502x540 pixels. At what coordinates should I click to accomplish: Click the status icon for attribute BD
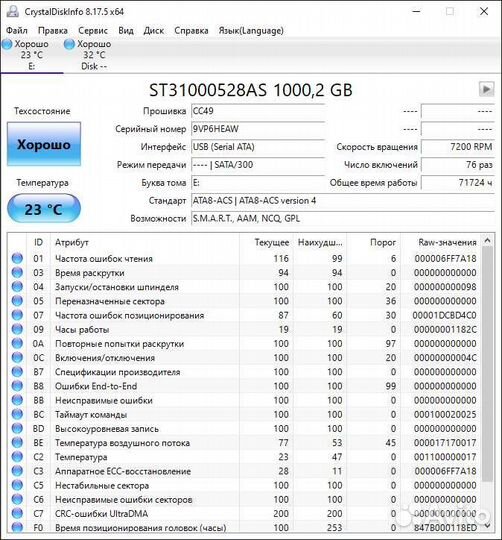[17, 428]
